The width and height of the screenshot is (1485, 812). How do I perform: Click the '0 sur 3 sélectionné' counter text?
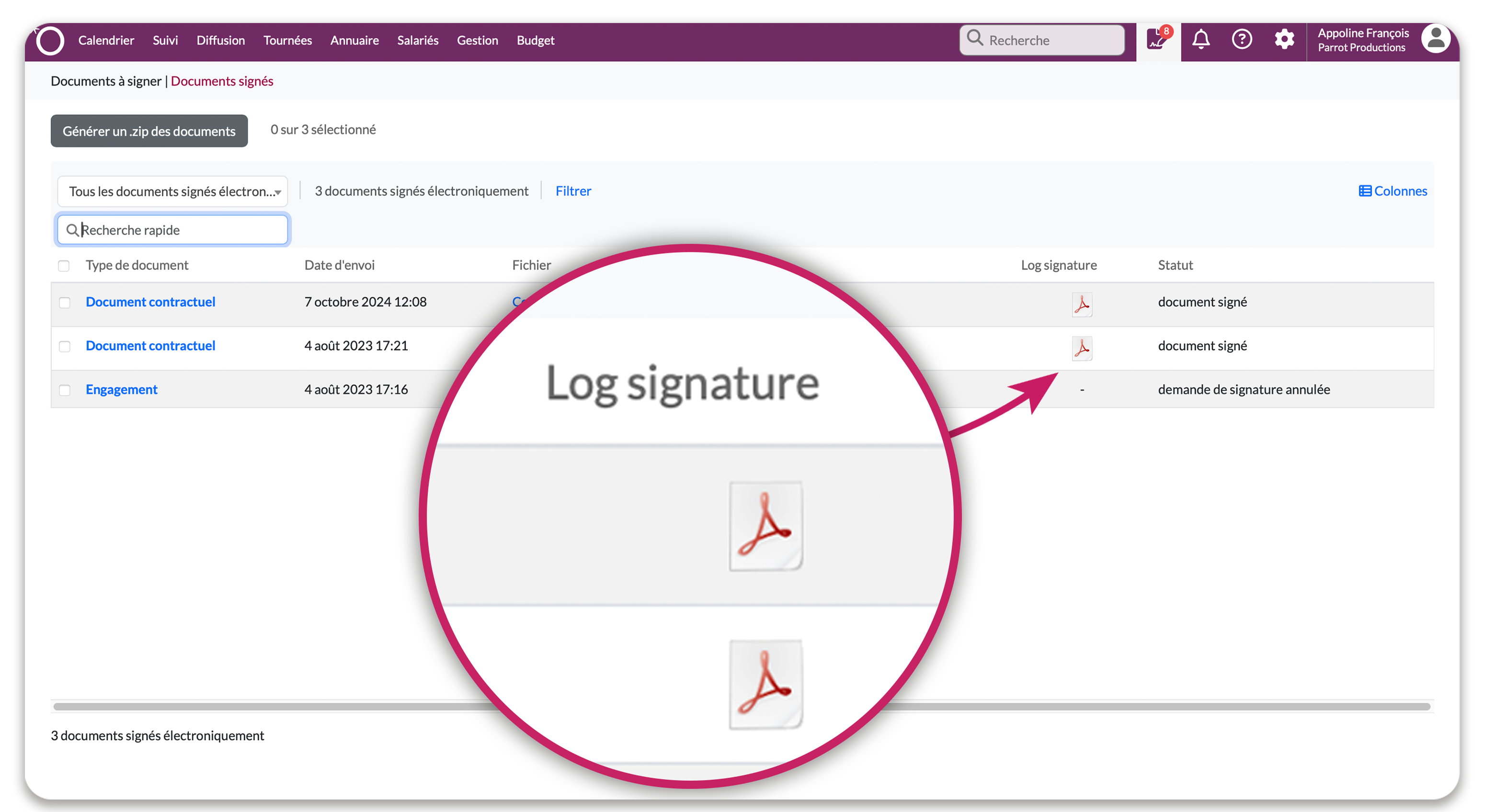click(x=323, y=130)
